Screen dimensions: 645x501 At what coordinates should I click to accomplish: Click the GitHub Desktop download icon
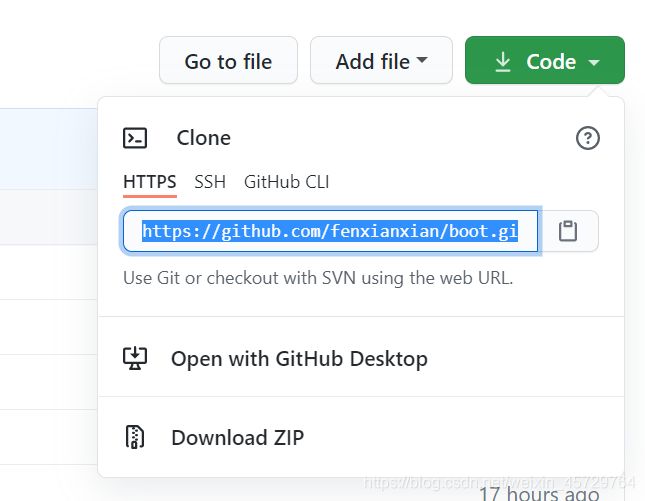[135, 358]
